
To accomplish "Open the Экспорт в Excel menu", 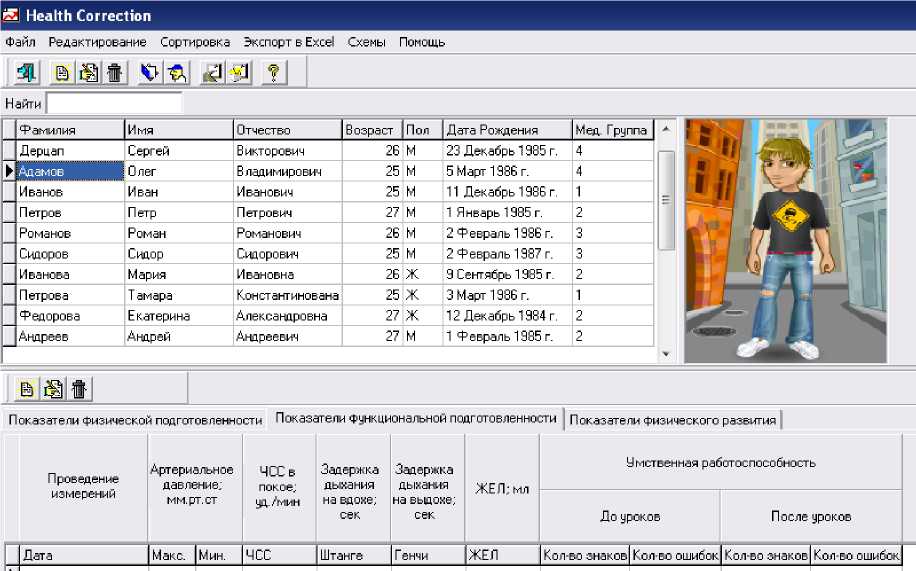I will (289, 42).
